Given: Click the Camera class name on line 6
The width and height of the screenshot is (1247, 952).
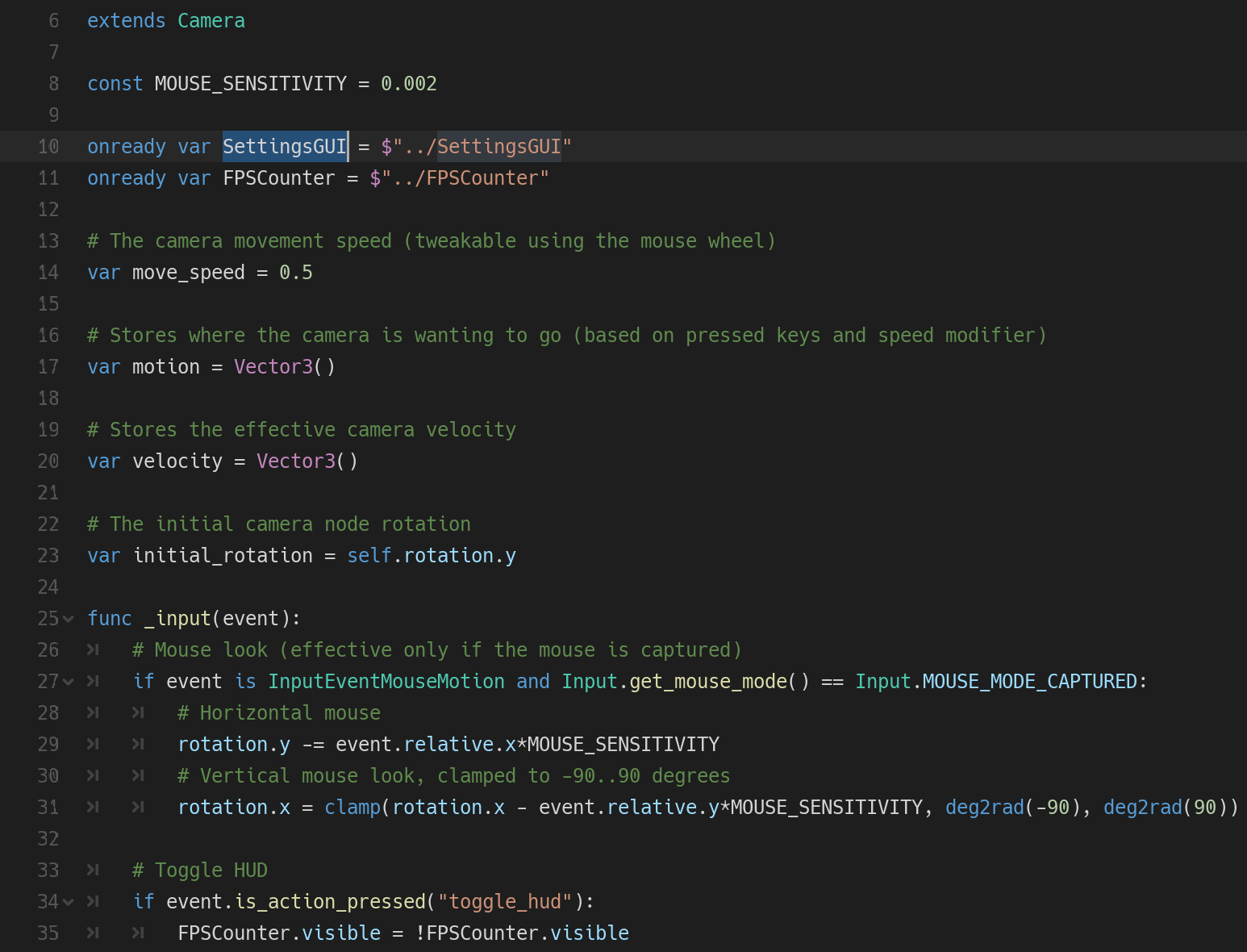Looking at the screenshot, I should pos(211,21).
